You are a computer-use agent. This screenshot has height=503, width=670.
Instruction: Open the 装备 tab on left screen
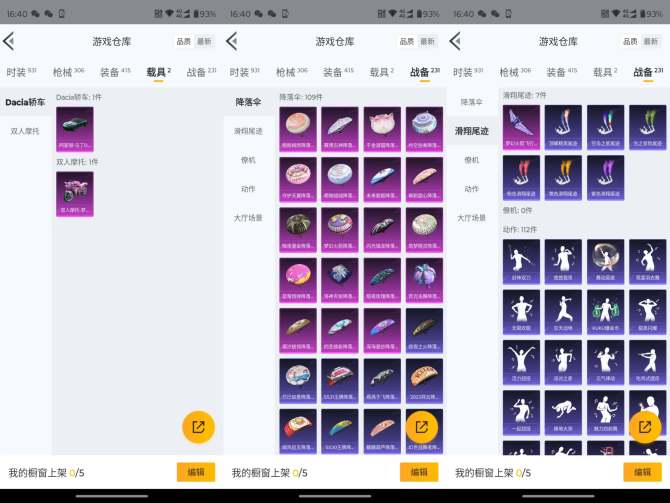tap(115, 72)
